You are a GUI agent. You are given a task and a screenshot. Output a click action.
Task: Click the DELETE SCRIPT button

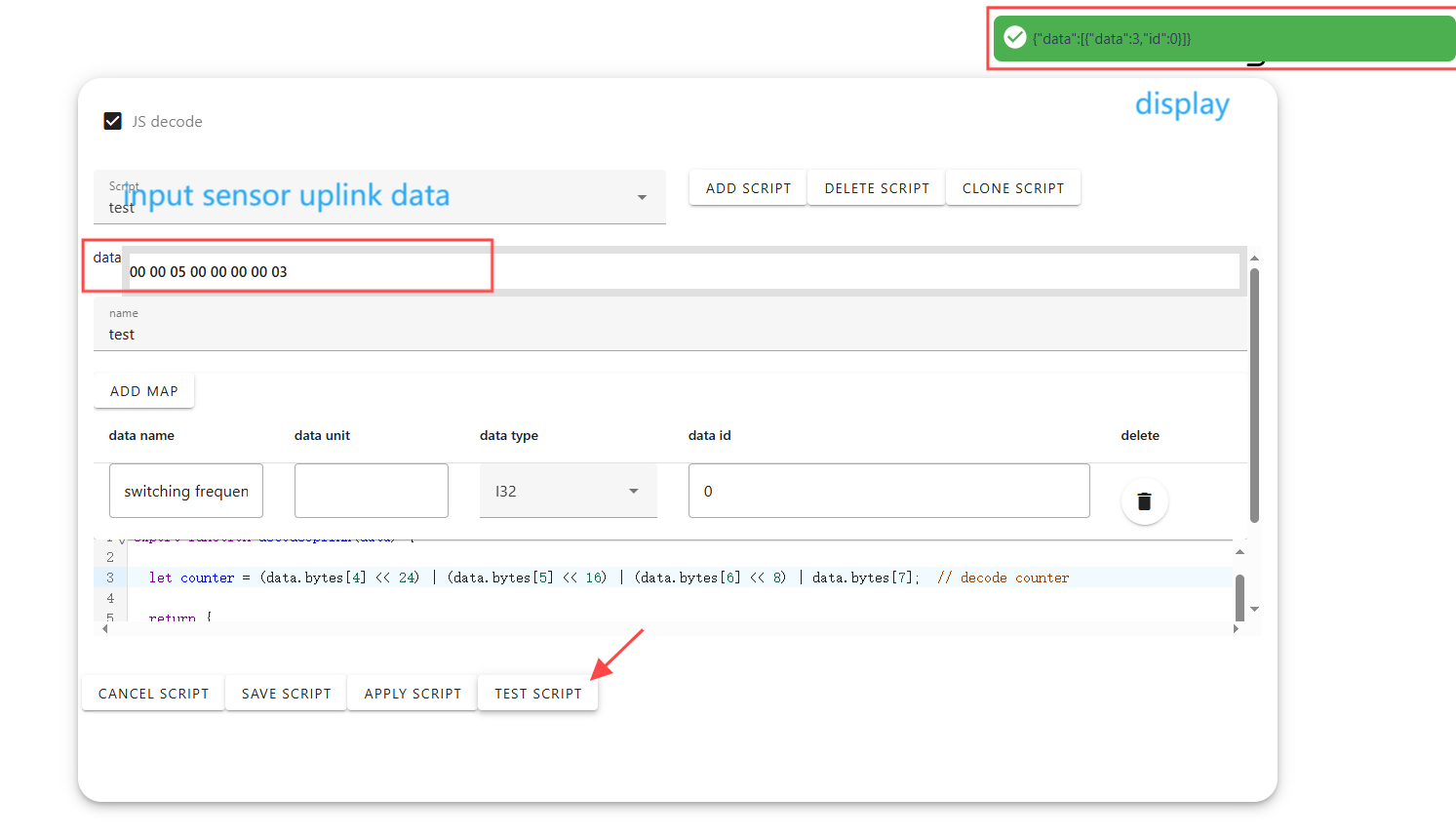(877, 188)
